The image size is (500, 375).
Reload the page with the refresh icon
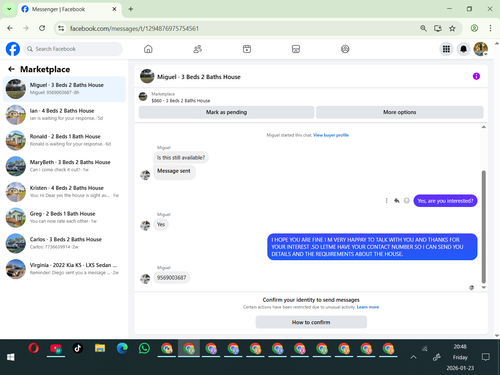click(42, 28)
